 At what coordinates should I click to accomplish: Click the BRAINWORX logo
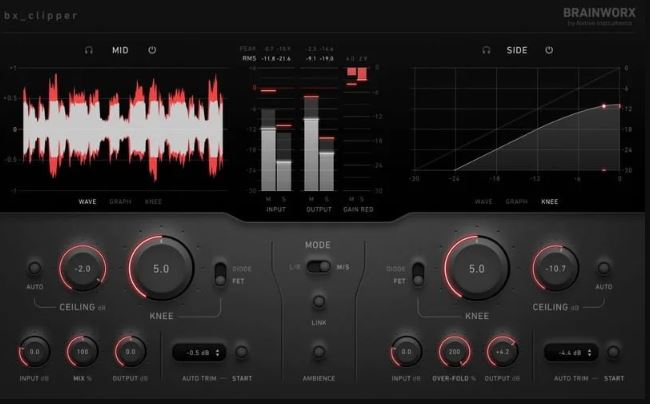tap(599, 13)
